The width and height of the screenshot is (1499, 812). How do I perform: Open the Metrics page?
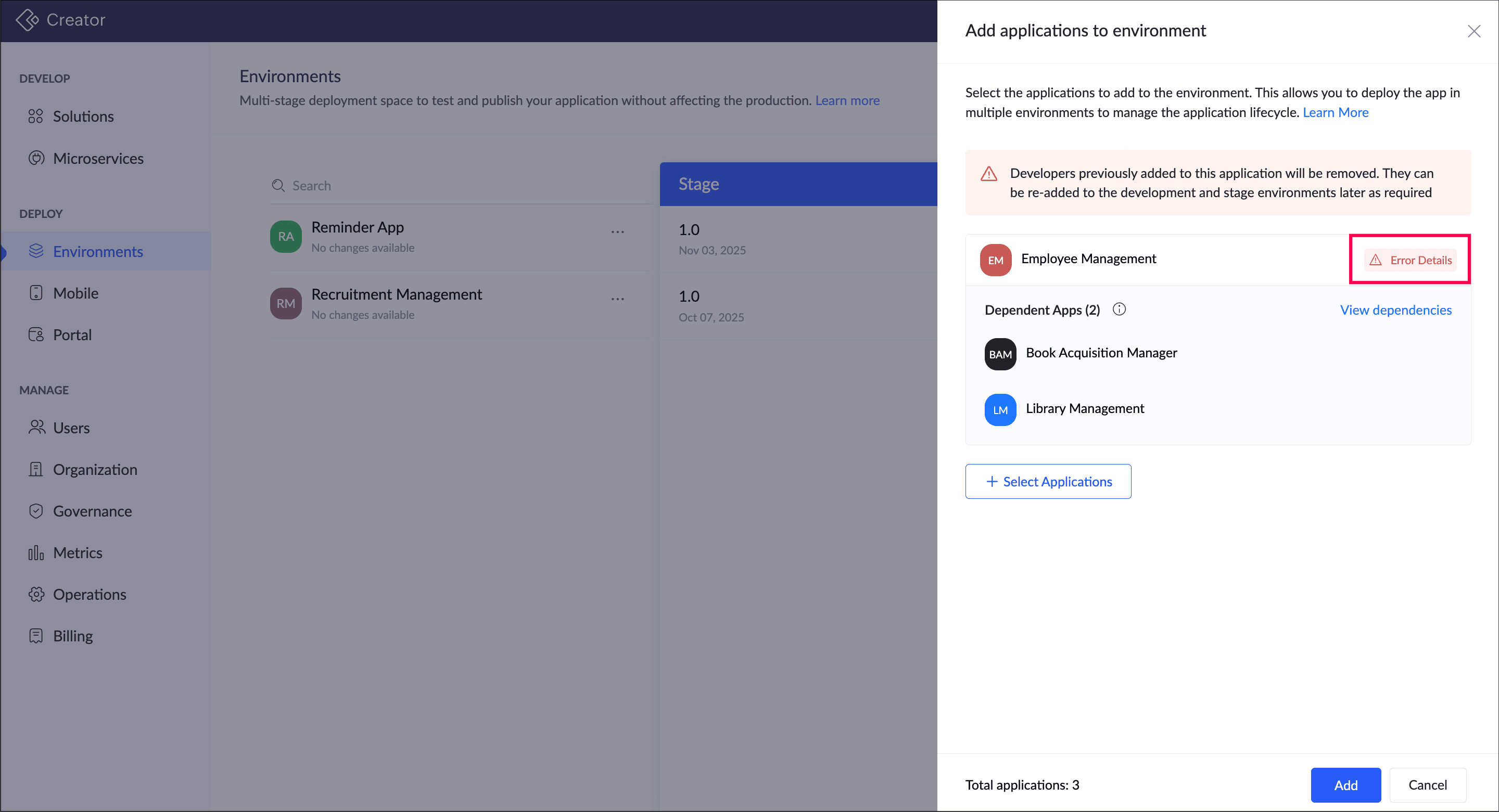tap(78, 552)
